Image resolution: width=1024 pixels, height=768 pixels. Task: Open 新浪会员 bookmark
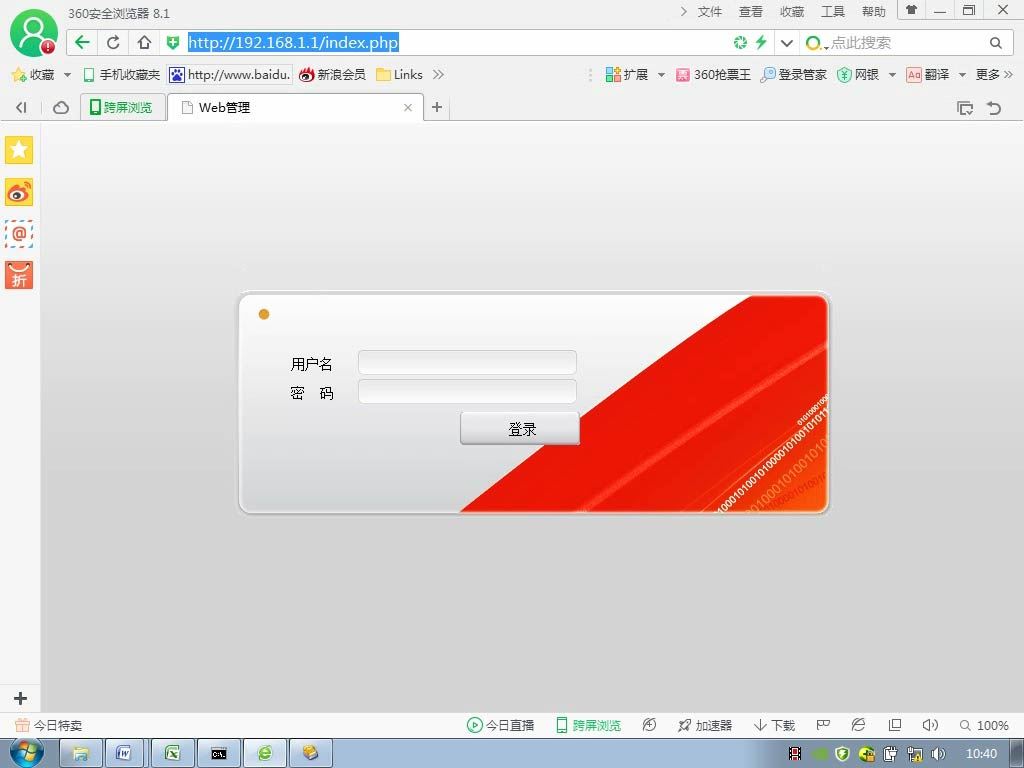[x=332, y=74]
